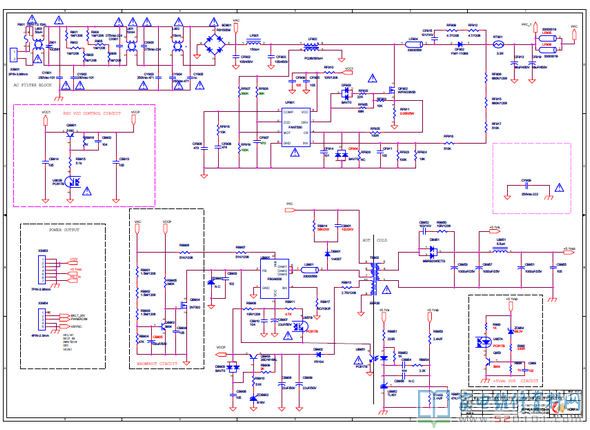Select the FAN7530 controller IC block

click(x=296, y=128)
